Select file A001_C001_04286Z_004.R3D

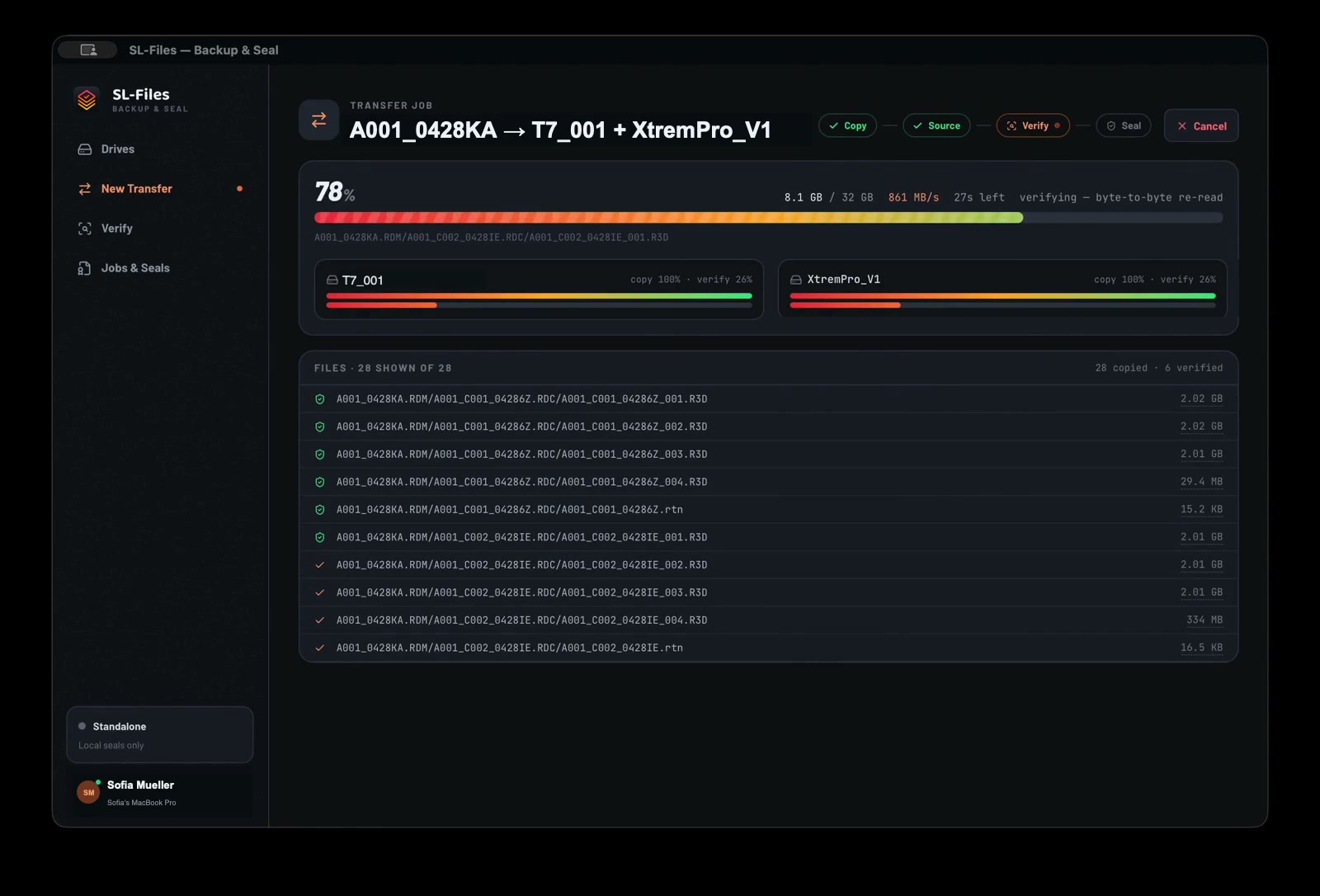(x=768, y=483)
